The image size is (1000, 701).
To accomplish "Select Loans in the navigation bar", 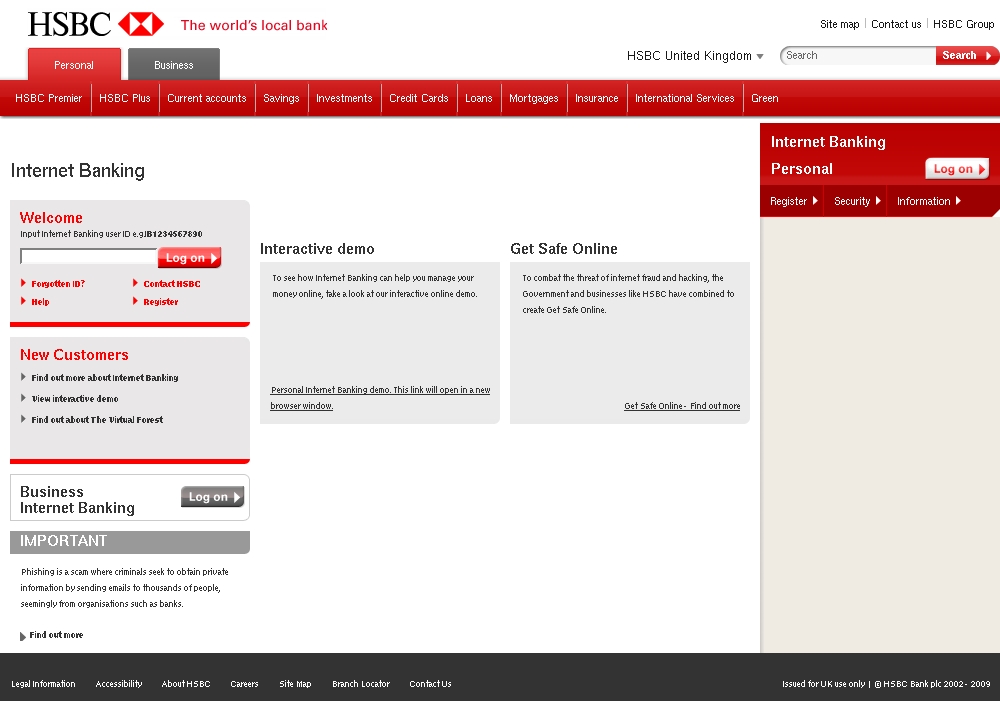I will 479,98.
